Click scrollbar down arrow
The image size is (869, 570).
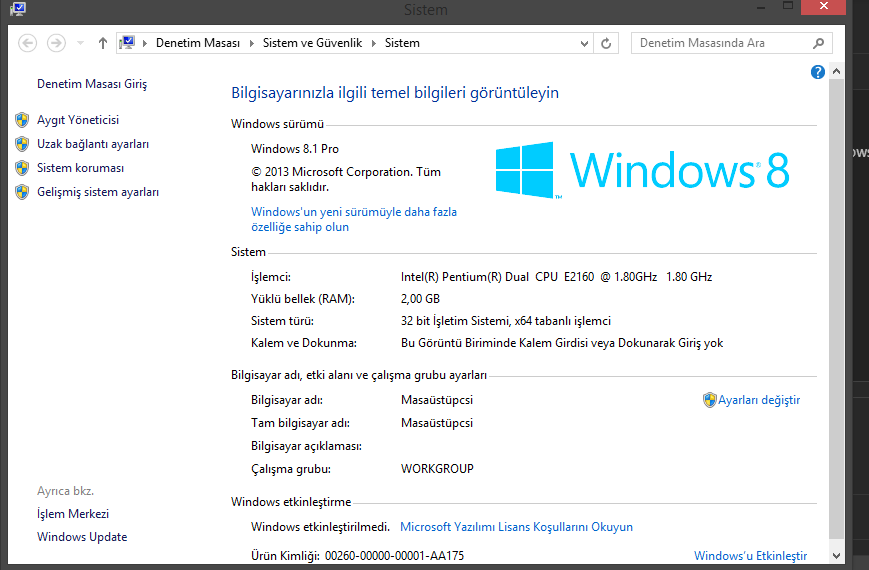click(x=836, y=556)
